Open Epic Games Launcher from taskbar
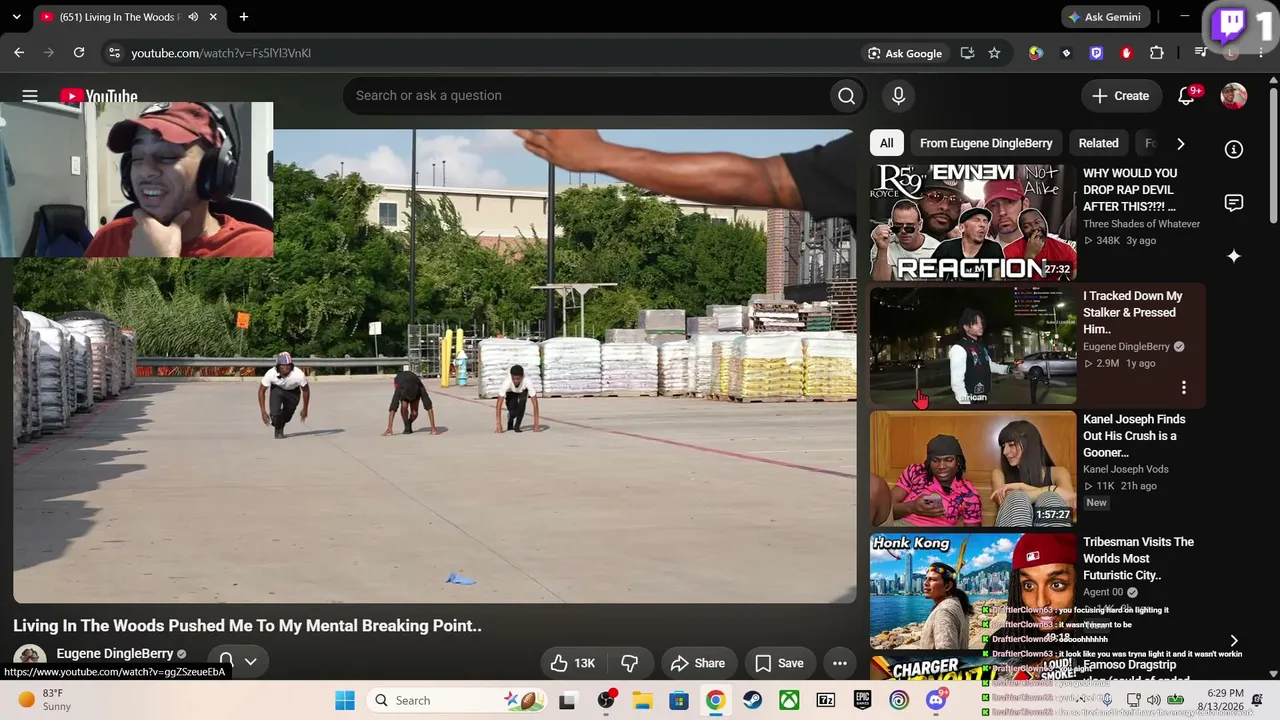Screen dimensions: 1280x720 pyautogui.click(x=863, y=700)
